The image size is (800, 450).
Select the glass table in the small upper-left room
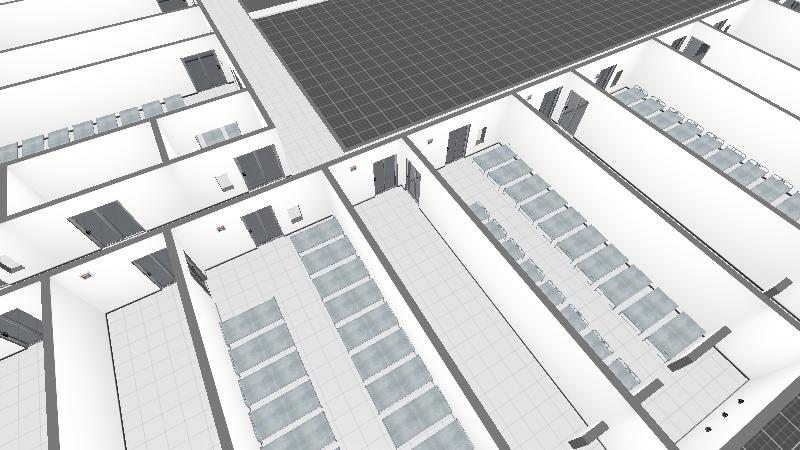pos(217,134)
